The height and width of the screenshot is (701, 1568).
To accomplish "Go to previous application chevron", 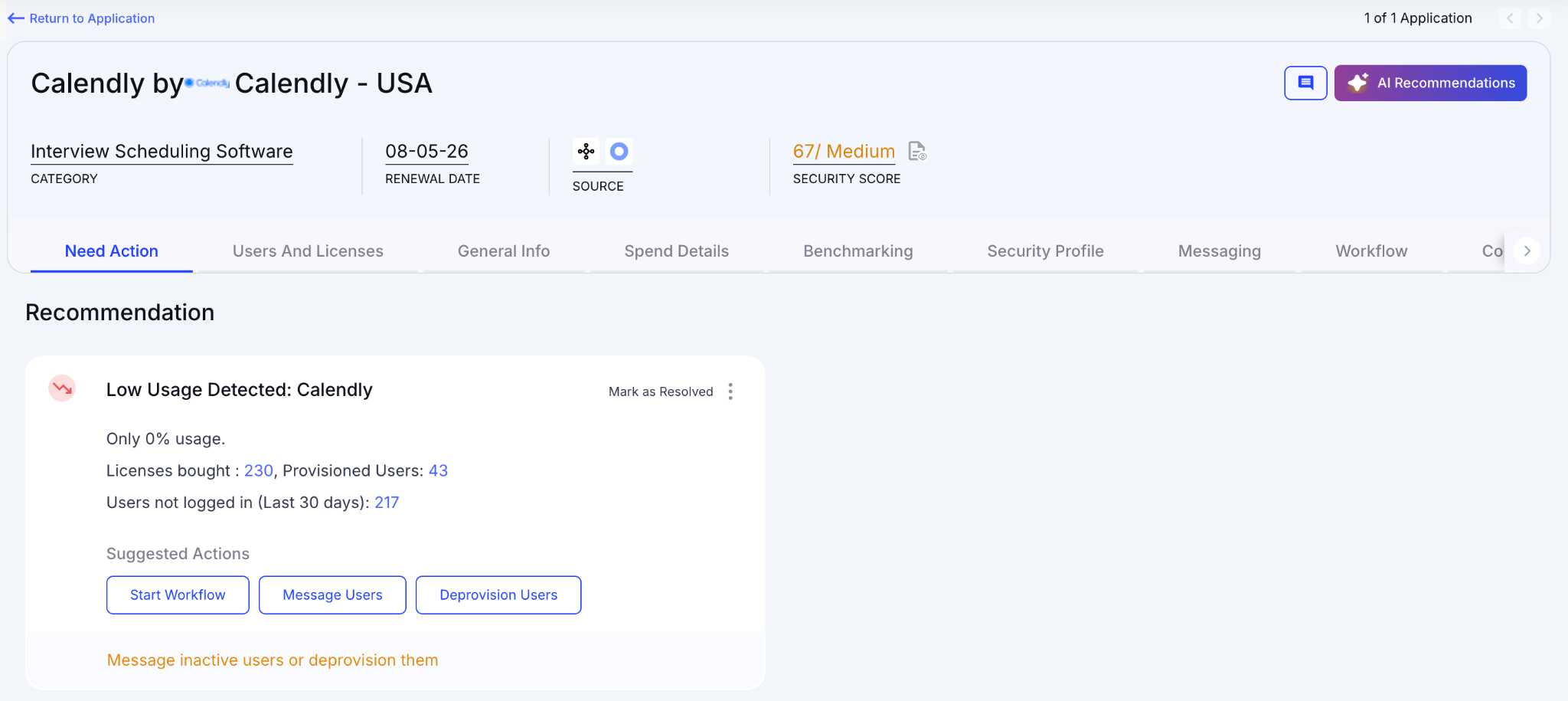I will (x=1509, y=18).
